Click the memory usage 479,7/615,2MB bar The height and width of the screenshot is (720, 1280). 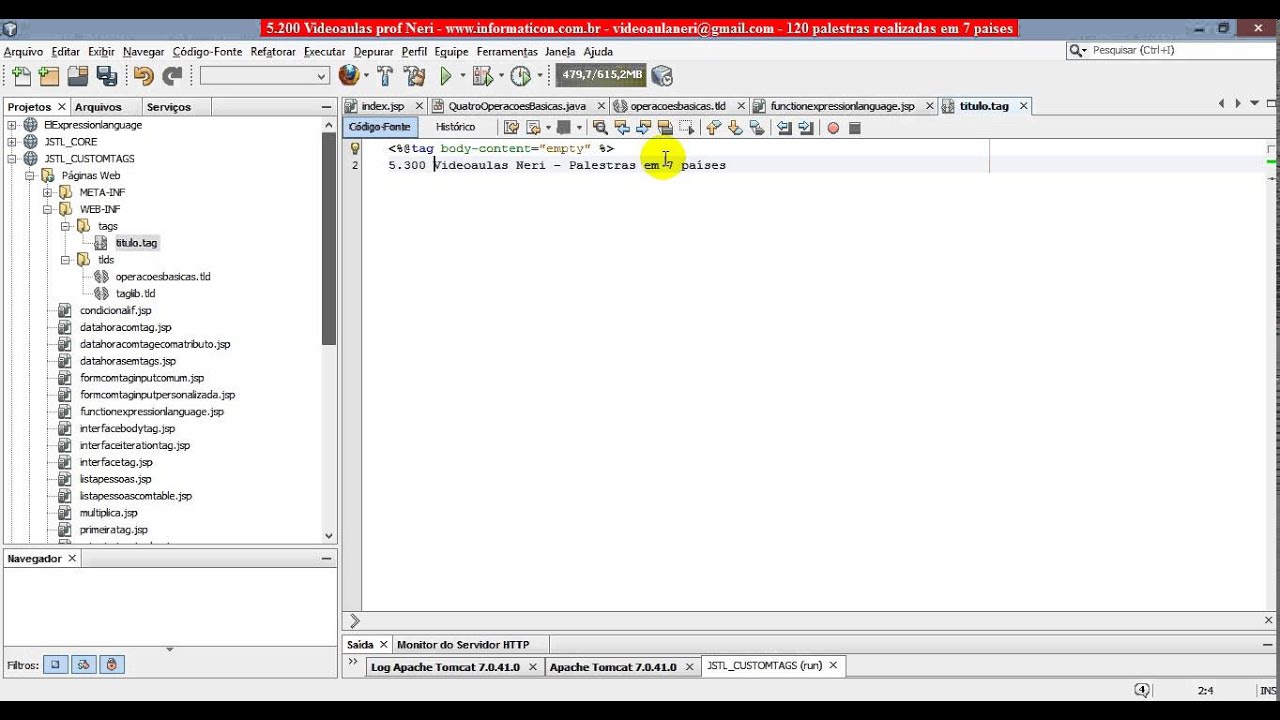point(602,75)
